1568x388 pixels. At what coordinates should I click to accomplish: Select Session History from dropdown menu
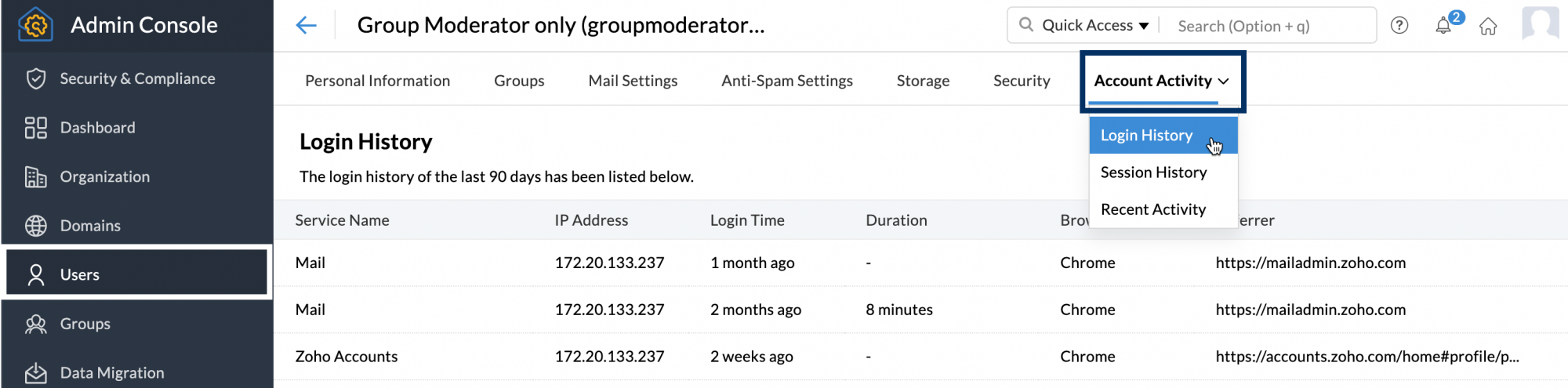[x=1153, y=172]
